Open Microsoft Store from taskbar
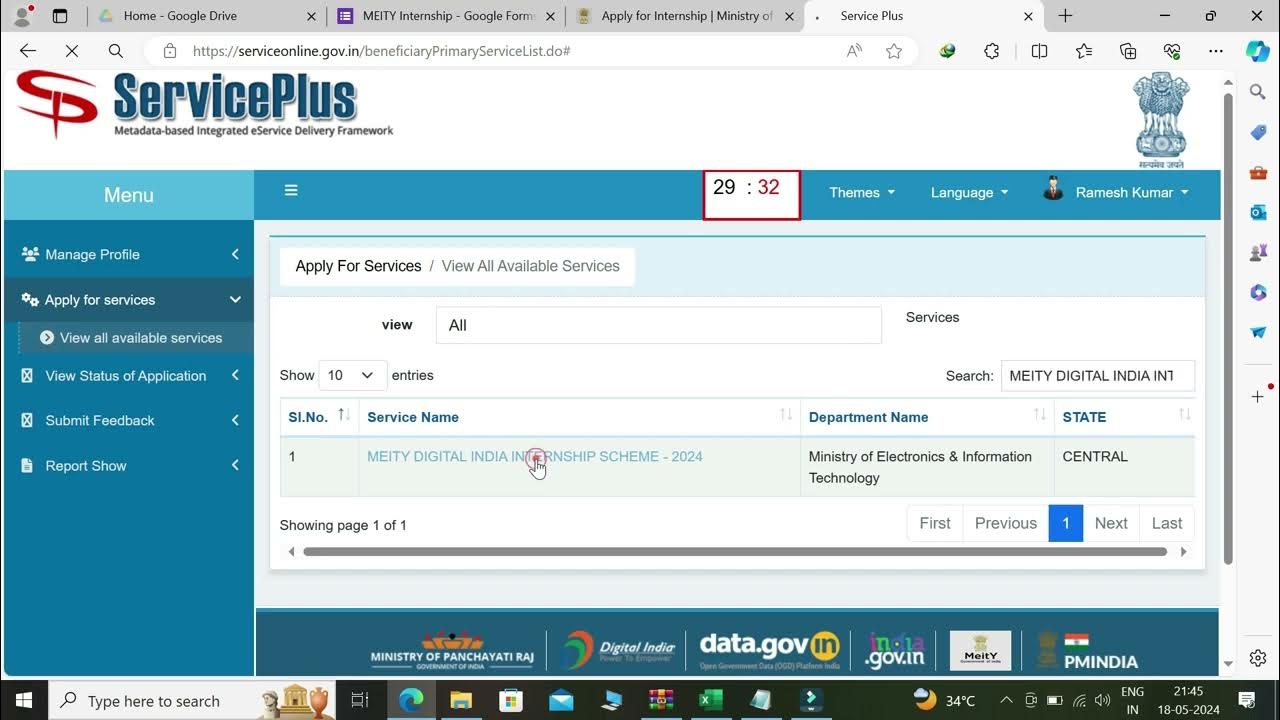1280x720 pixels. pos(510,700)
